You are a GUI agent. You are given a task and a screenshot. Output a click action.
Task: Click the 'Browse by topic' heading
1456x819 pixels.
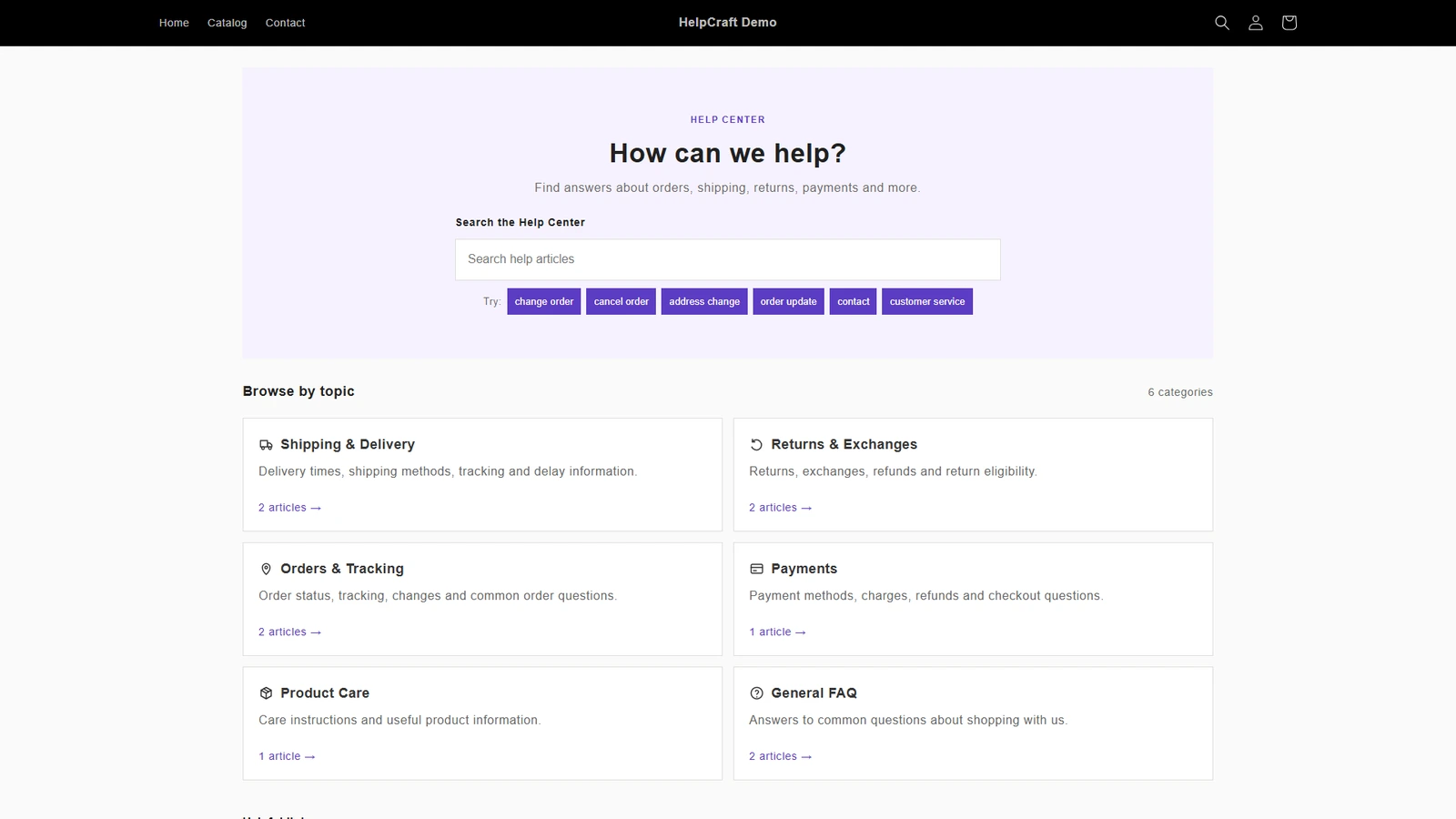point(298,391)
